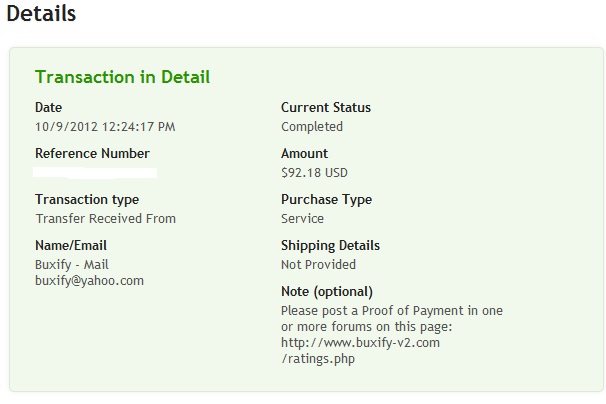The width and height of the screenshot is (606, 404).
Task: Click the Details page heading
Action: (41, 15)
